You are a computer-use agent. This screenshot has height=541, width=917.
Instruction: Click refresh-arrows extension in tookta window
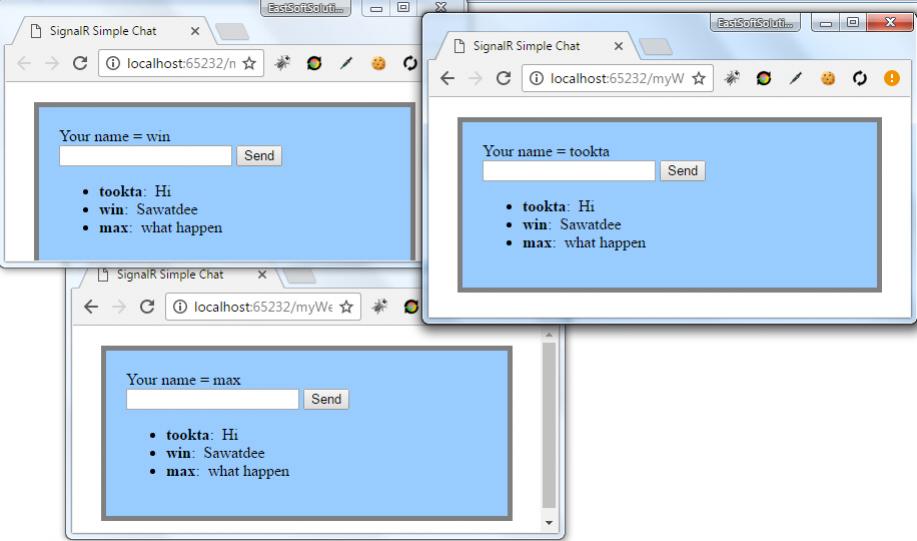859,78
